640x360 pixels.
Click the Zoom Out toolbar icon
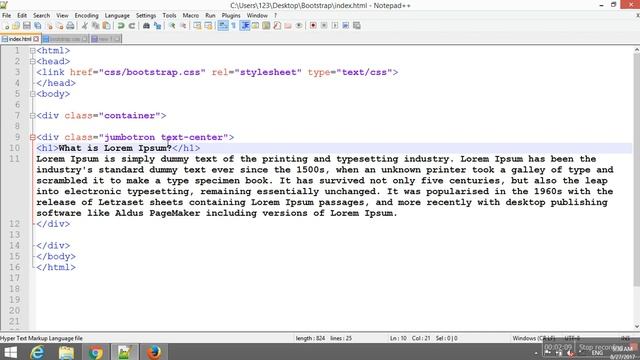point(183,26)
